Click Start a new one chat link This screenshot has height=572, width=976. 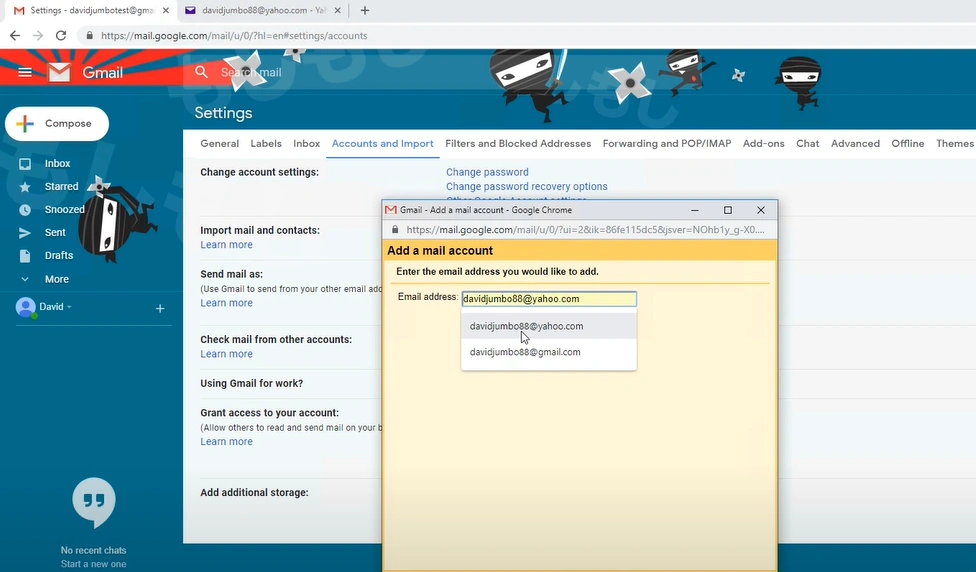93,564
